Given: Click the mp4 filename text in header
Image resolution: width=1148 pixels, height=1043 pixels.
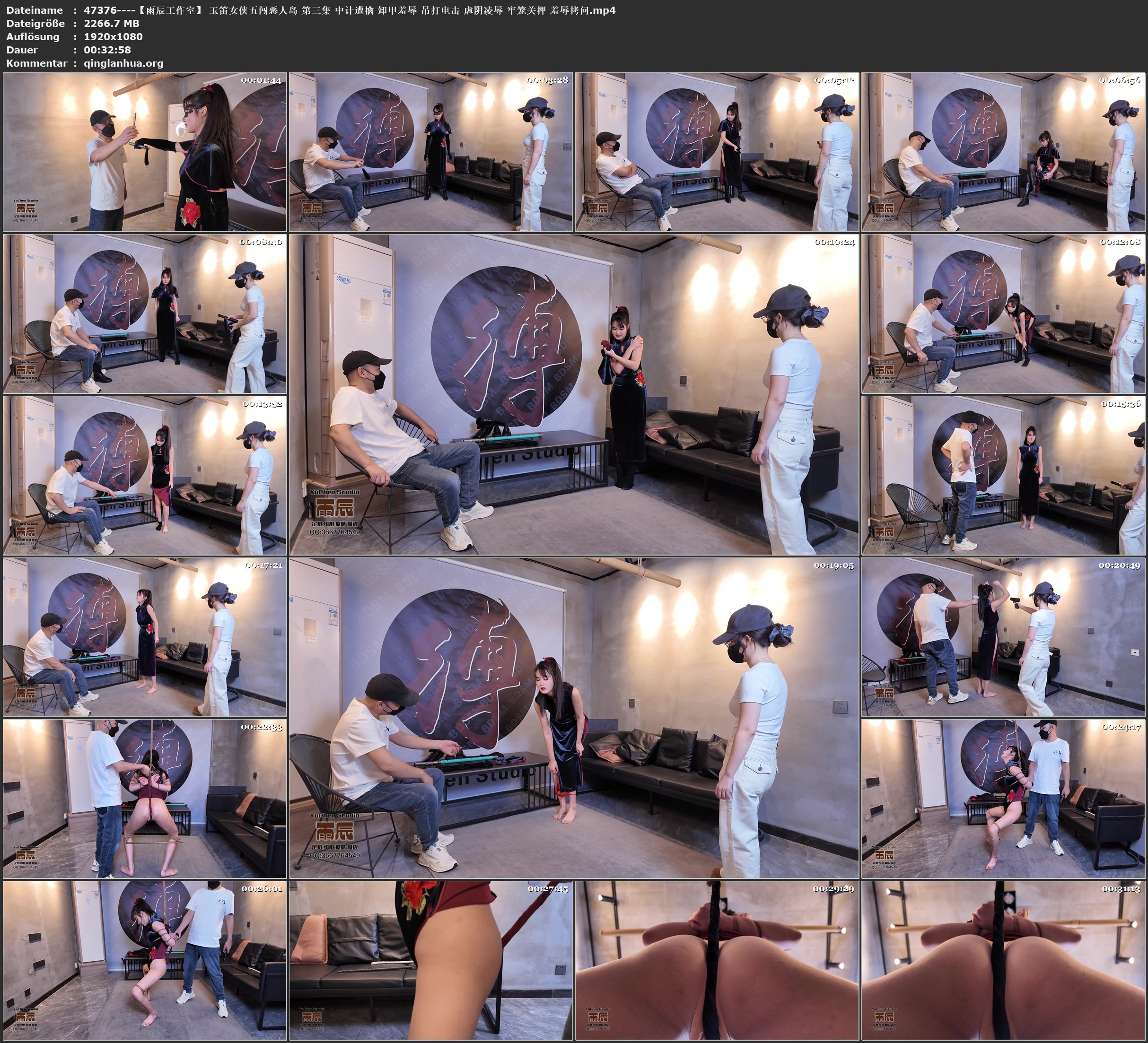Looking at the screenshot, I should pos(349,10).
